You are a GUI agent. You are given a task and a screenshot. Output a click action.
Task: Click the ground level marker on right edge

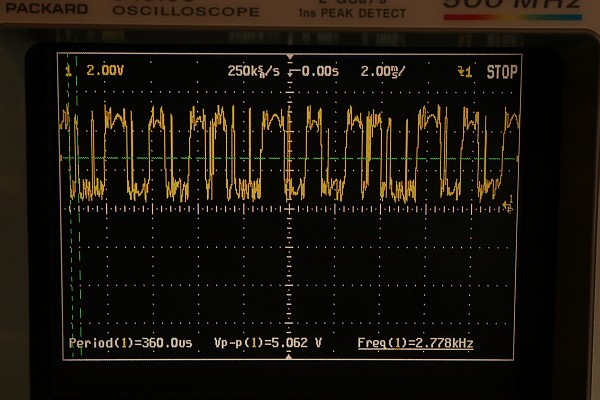[510, 207]
